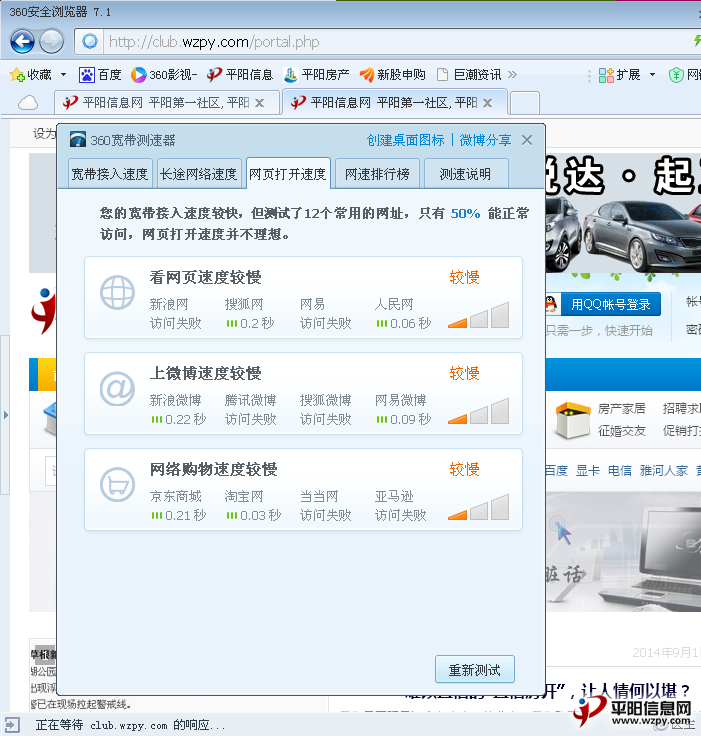
Task: Click 人民网 0.06 秒 result
Action: tap(403, 314)
